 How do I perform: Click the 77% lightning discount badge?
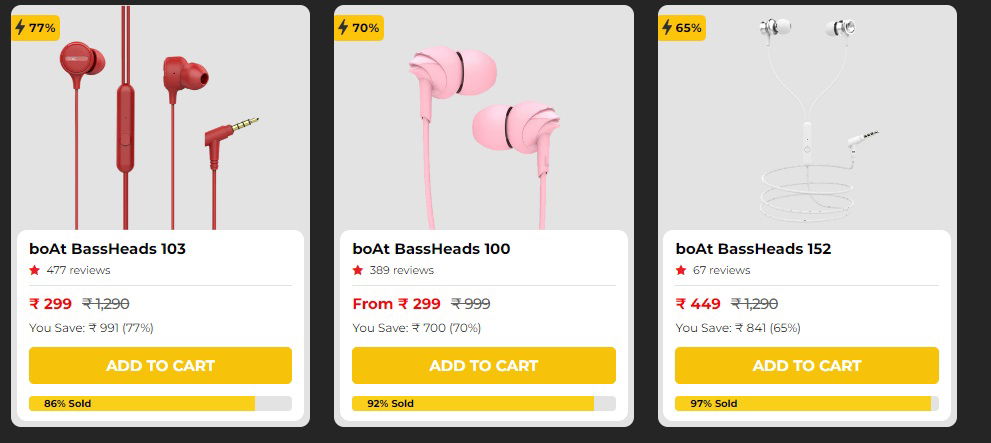[34, 28]
